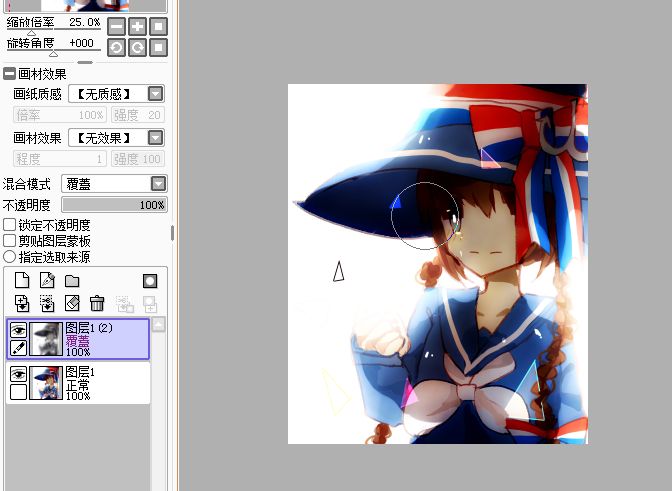
Task: Reset zoom with the square button
Action: coord(158,27)
